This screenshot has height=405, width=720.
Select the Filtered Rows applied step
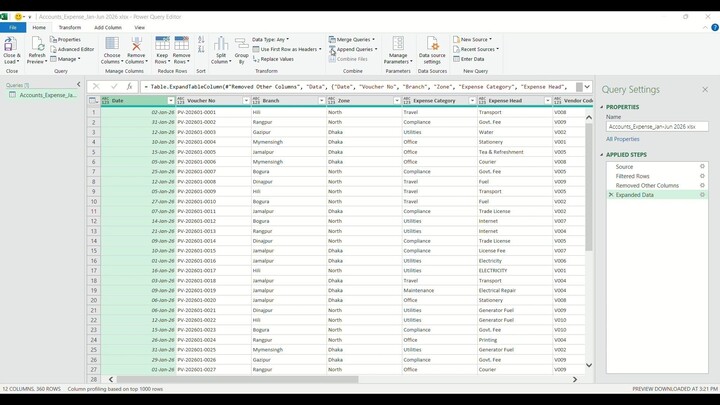coord(632,176)
